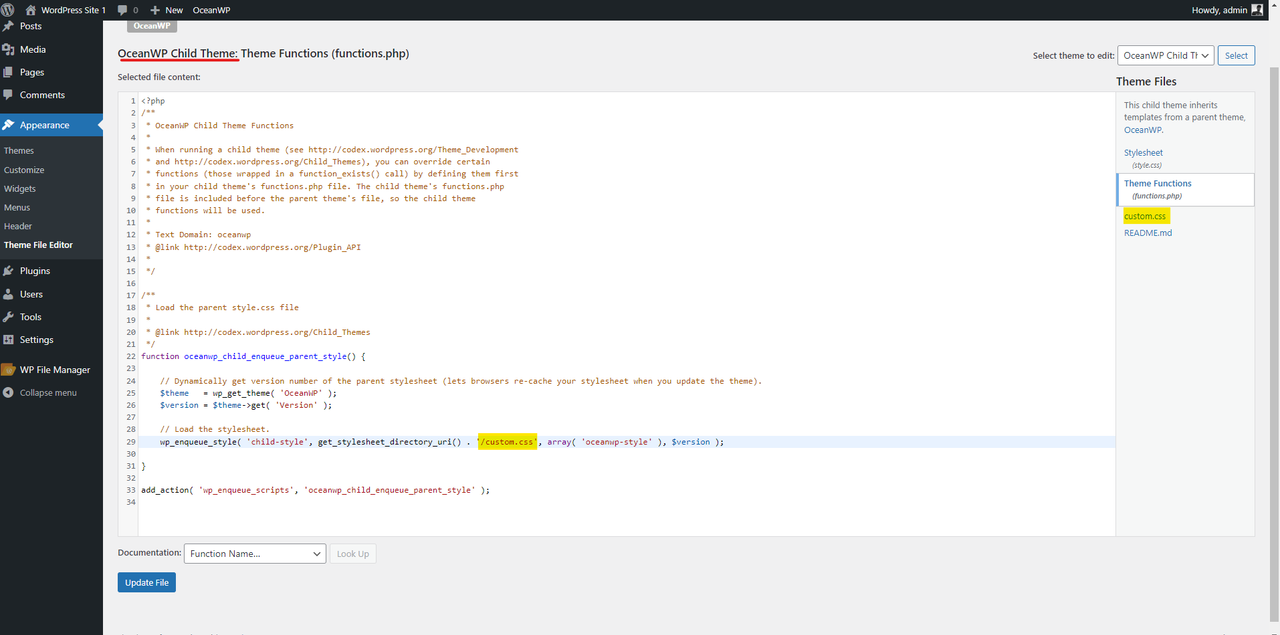This screenshot has width=1280, height=635.
Task: Open the New content menu
Action: point(166,9)
